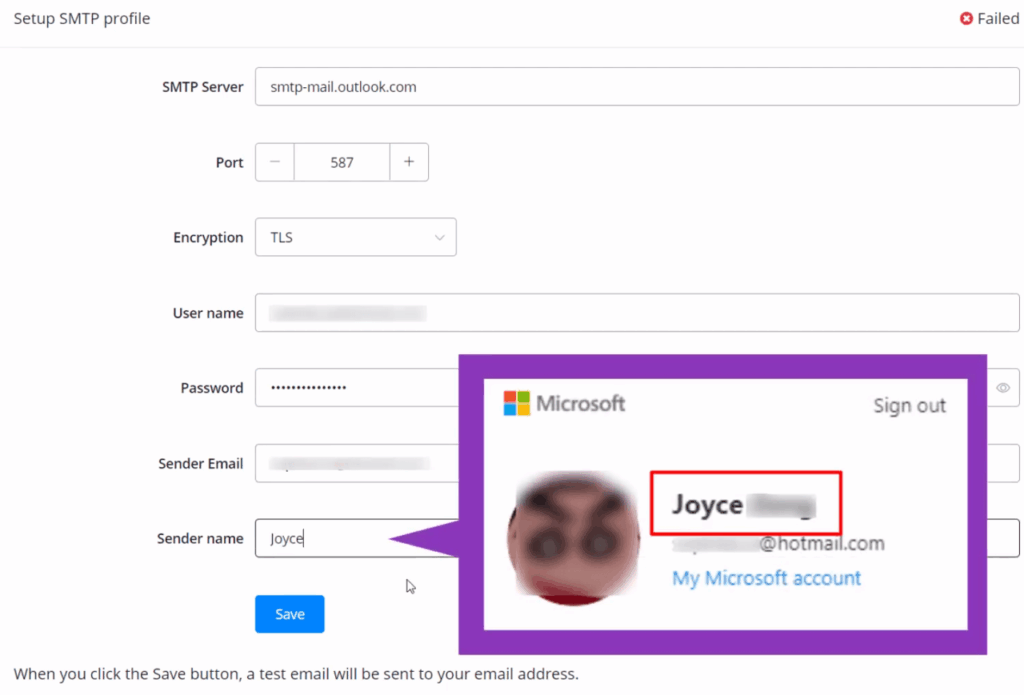Show password using the eye icon
This screenshot has width=1024, height=695.
tap(1003, 388)
